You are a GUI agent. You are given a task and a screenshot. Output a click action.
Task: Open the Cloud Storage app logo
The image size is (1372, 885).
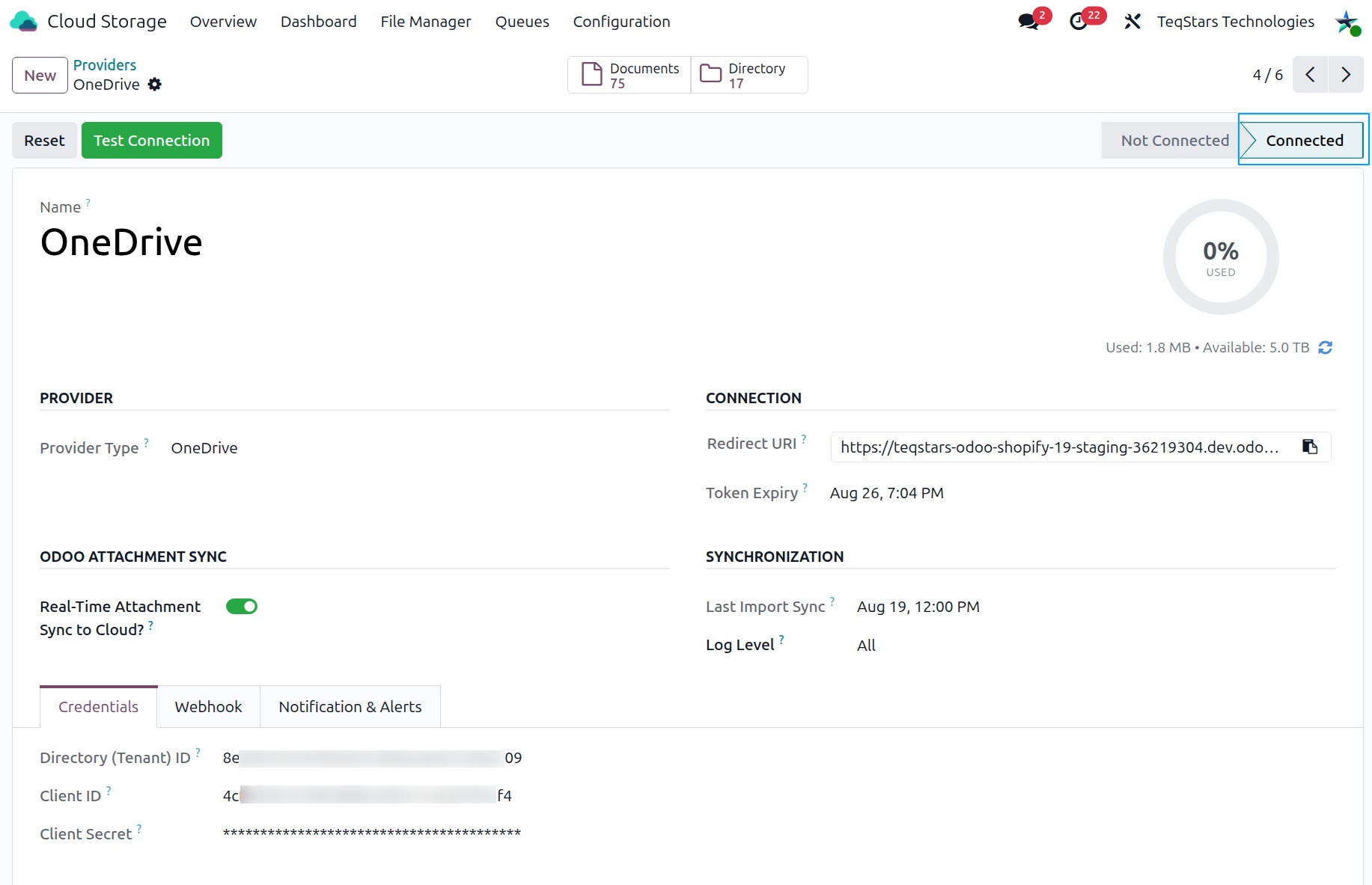tap(23, 22)
